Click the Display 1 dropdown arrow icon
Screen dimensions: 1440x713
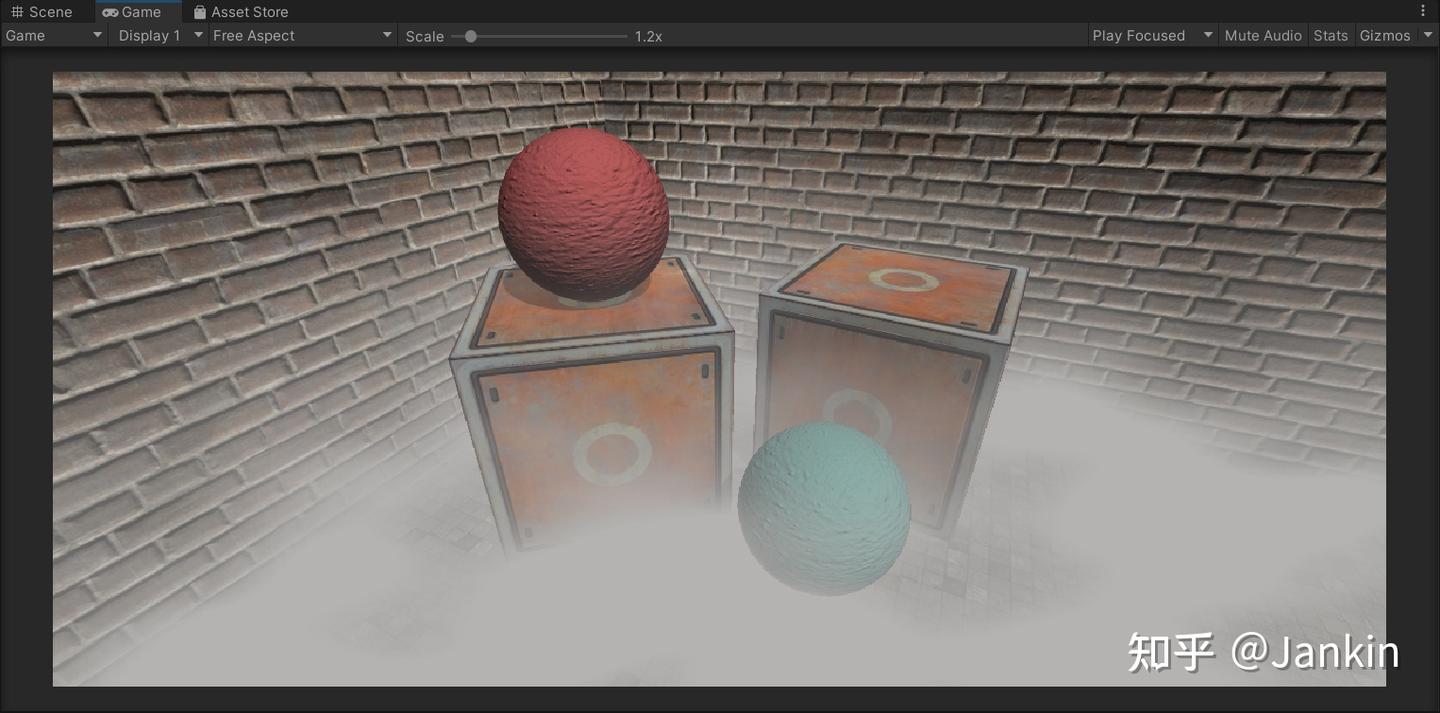coord(197,34)
